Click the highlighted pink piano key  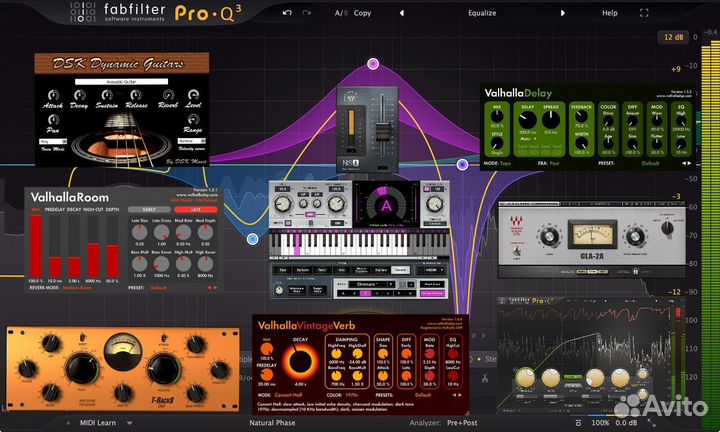click(297, 245)
